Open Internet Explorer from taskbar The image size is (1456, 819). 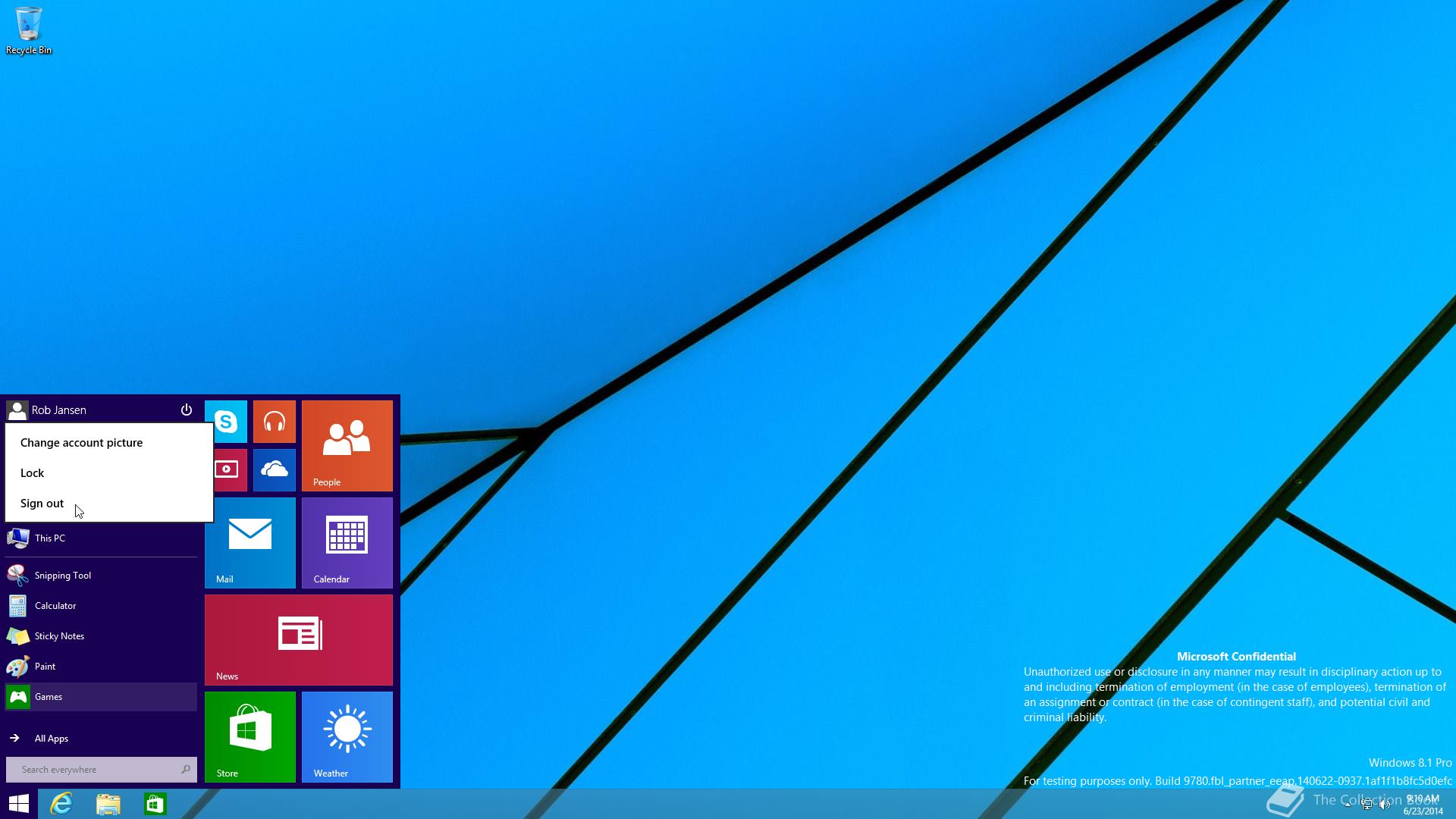pyautogui.click(x=61, y=804)
